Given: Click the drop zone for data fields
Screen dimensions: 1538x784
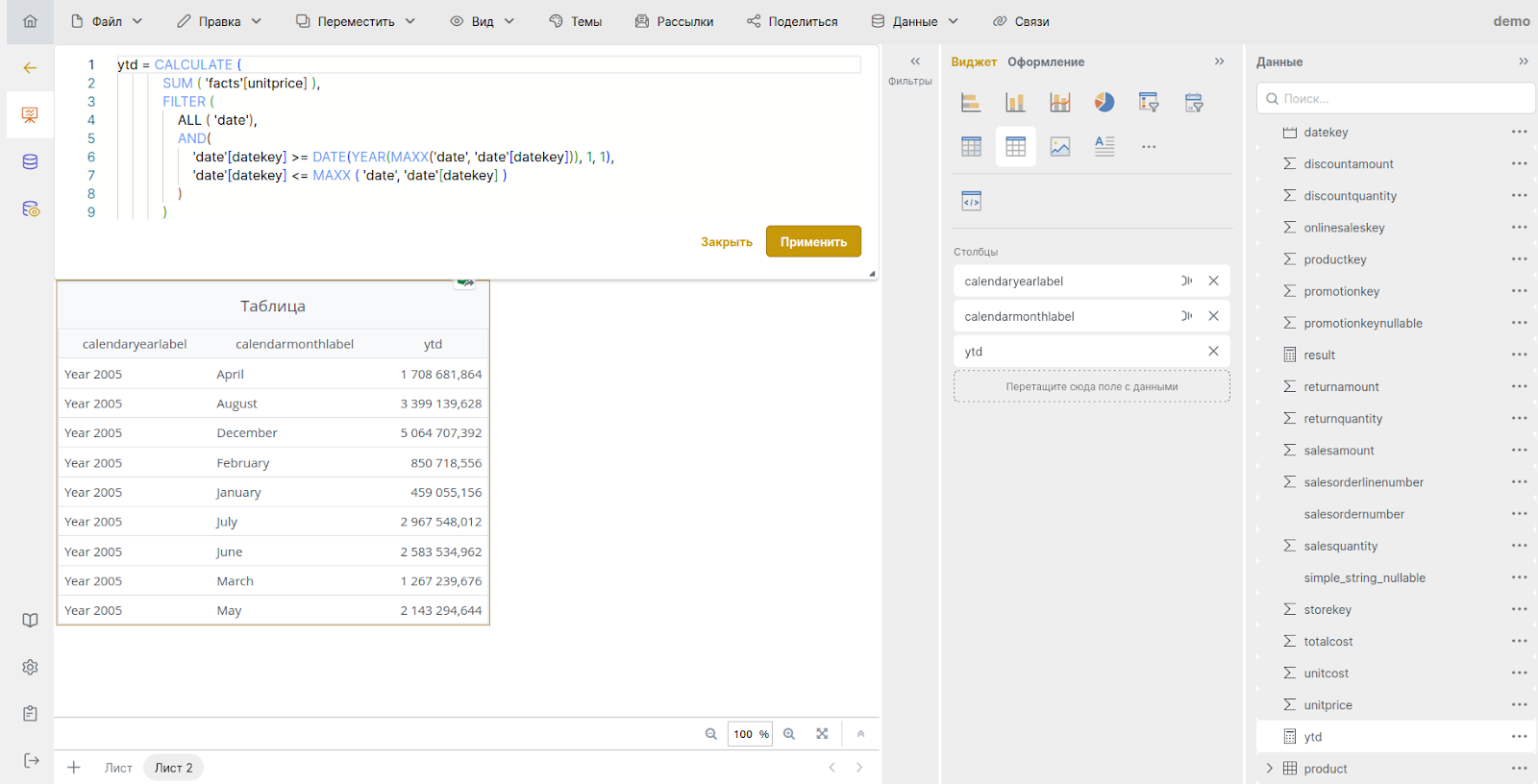Looking at the screenshot, I should [1092, 386].
